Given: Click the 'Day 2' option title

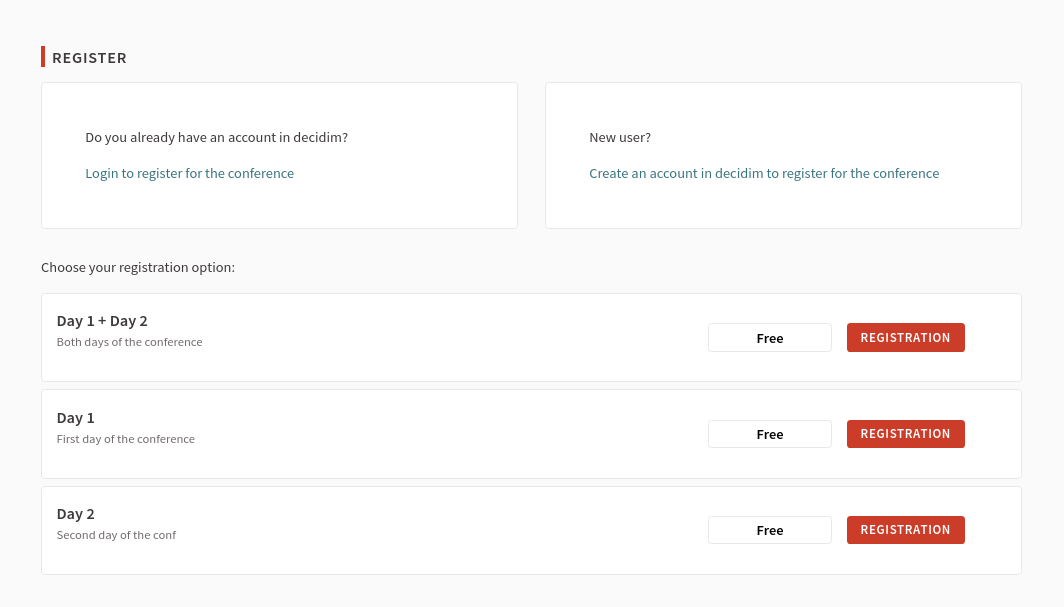Looking at the screenshot, I should click(75, 514).
